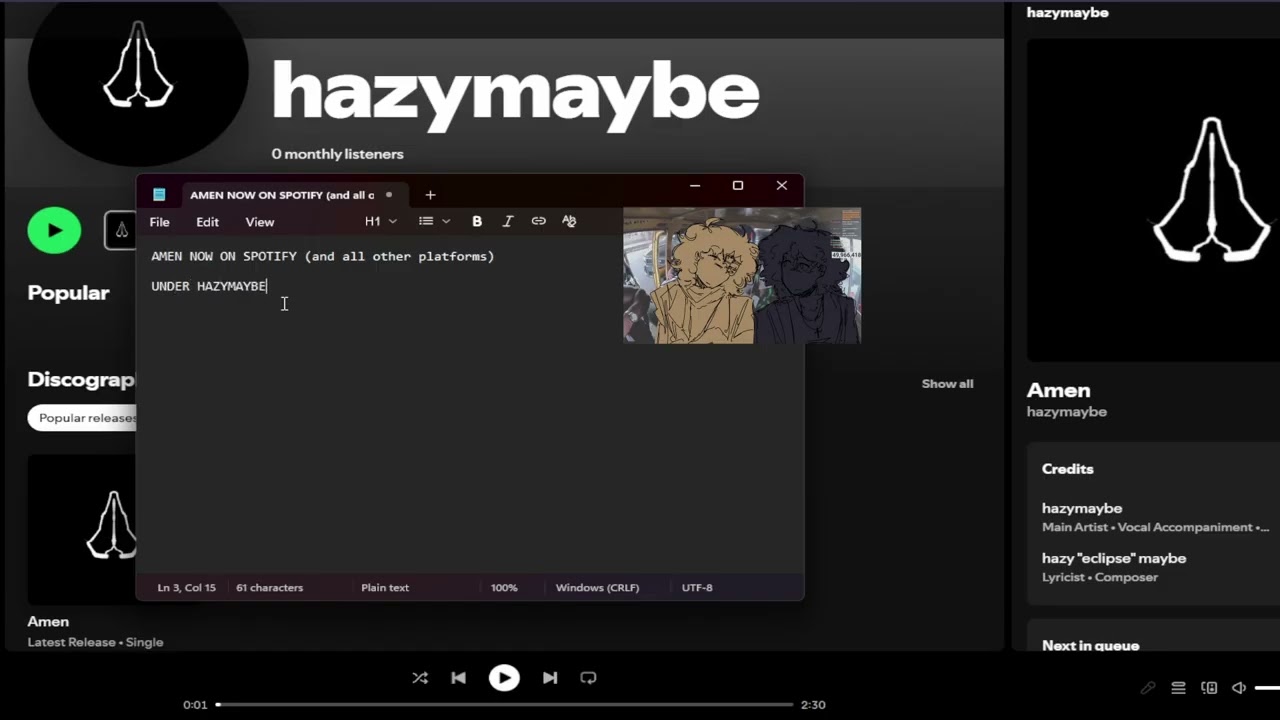
Task: Open Connect to a device icon
Action: tap(1209, 688)
